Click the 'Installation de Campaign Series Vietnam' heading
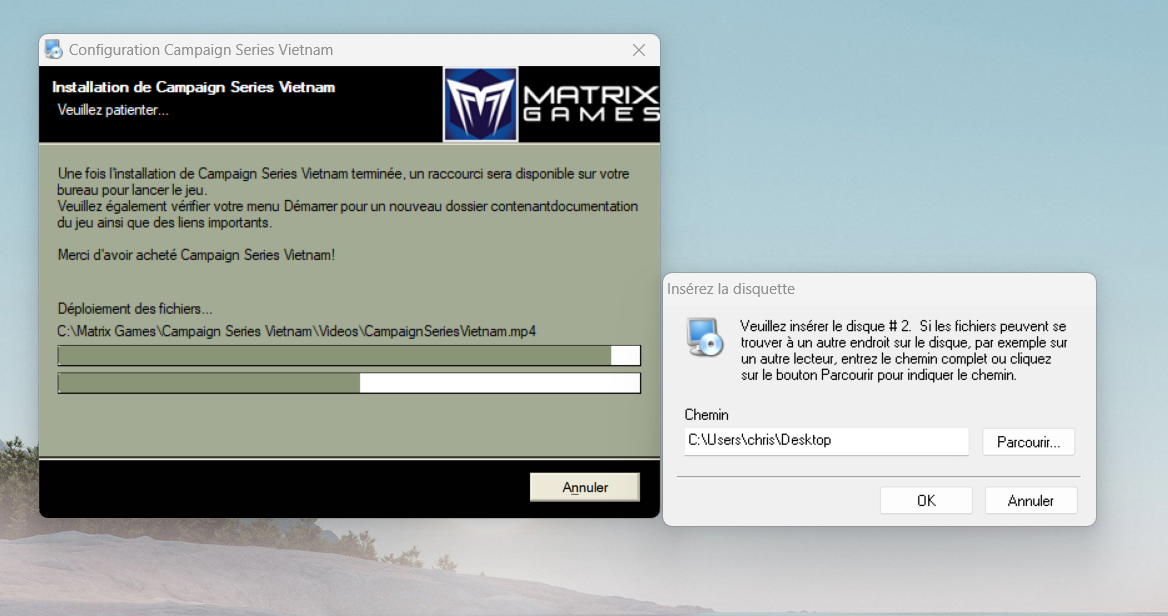The height and width of the screenshot is (616, 1168). 194,87
